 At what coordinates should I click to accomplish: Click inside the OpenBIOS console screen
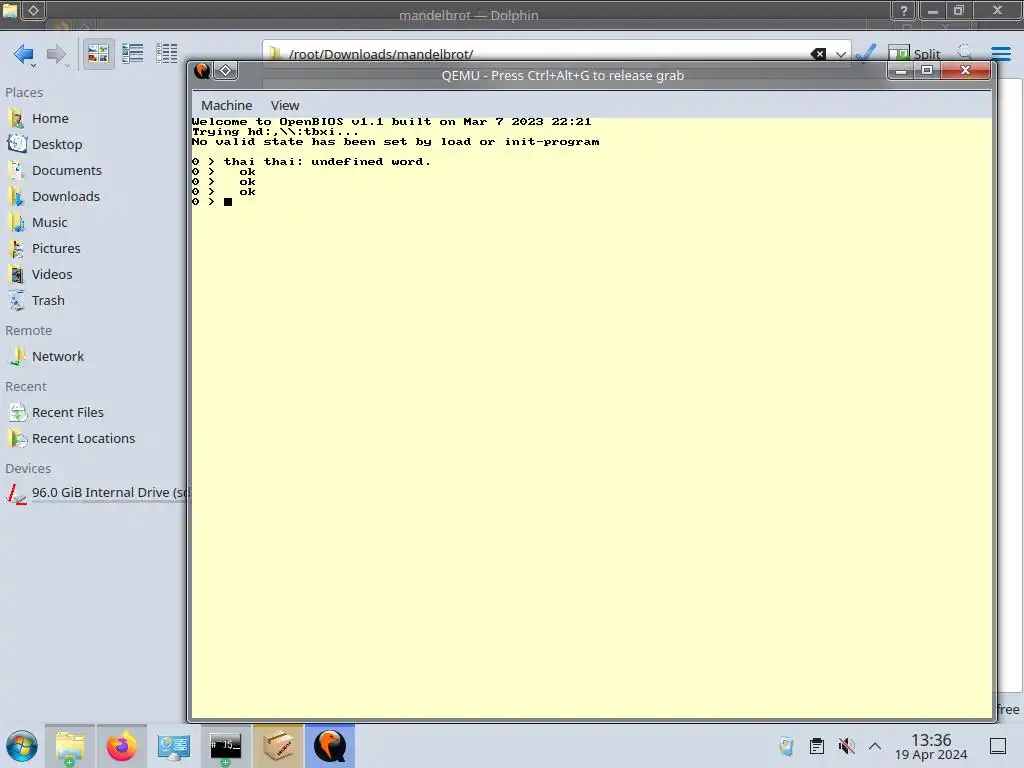592,418
